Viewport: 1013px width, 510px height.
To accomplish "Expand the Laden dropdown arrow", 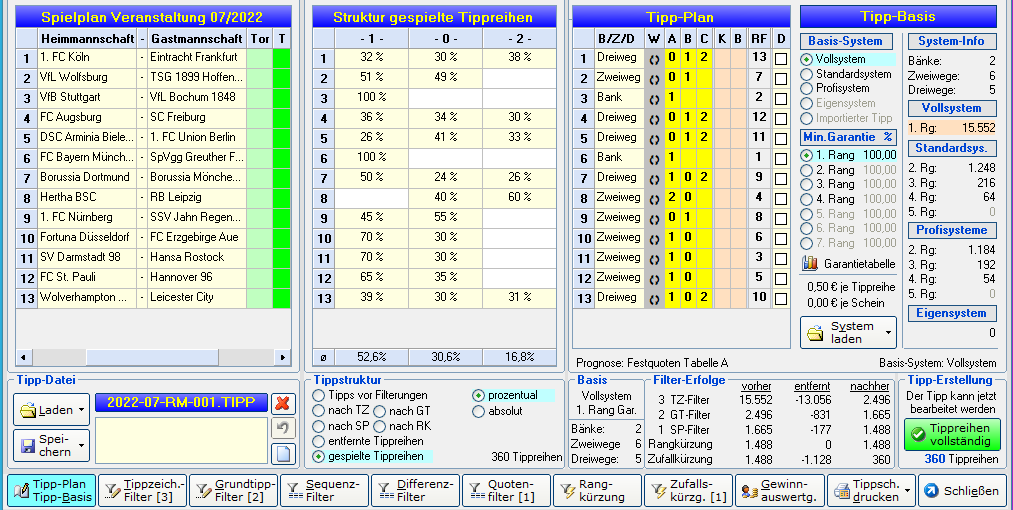I will pos(82,410).
